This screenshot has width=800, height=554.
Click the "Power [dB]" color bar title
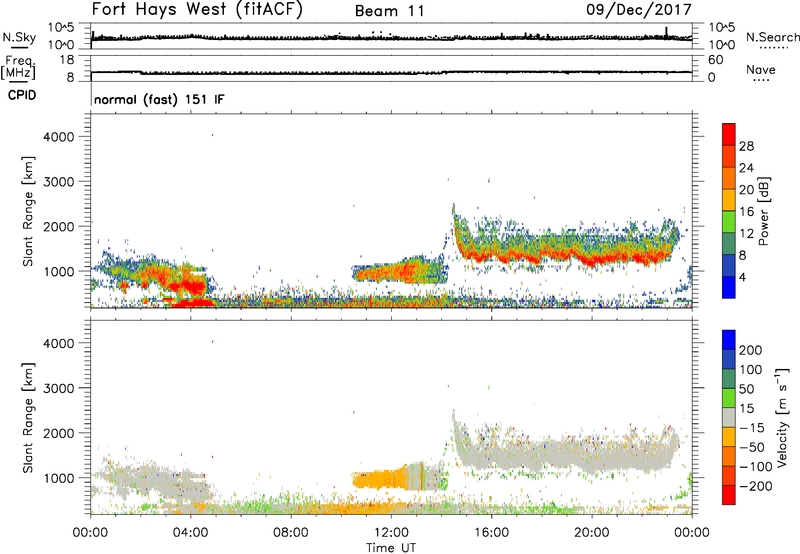[x=764, y=211]
